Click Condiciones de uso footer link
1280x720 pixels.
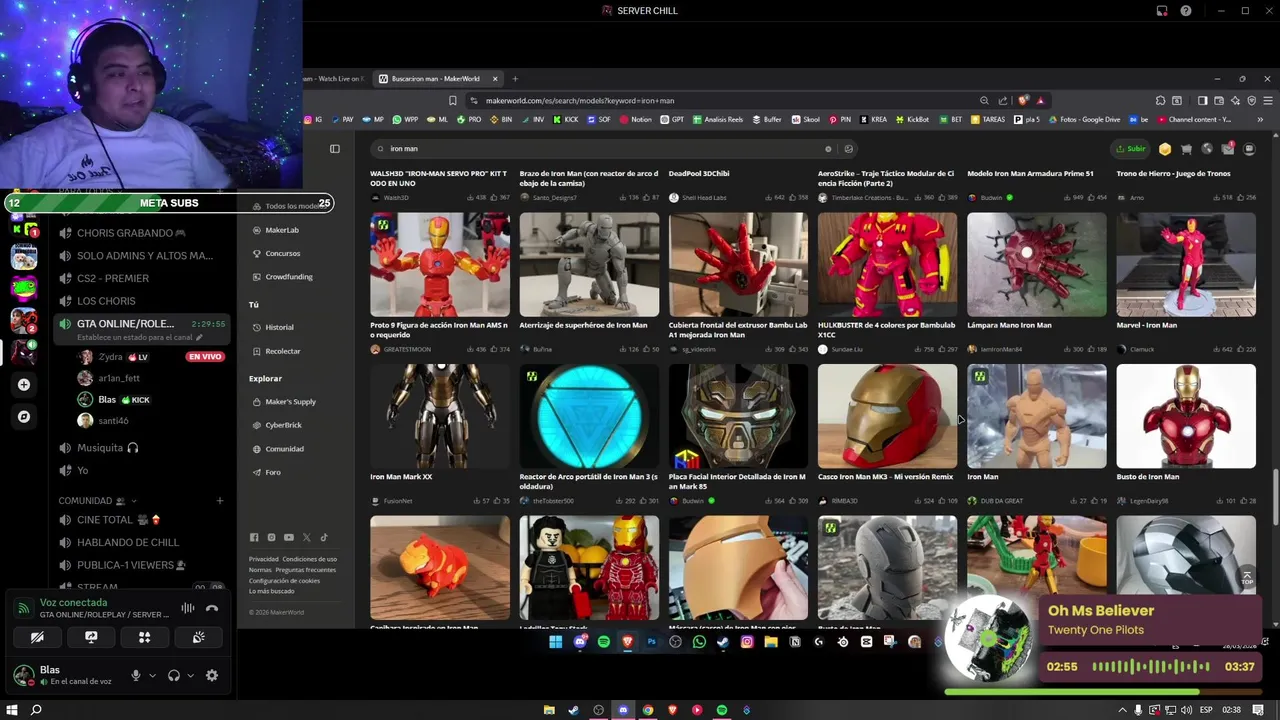(x=309, y=559)
